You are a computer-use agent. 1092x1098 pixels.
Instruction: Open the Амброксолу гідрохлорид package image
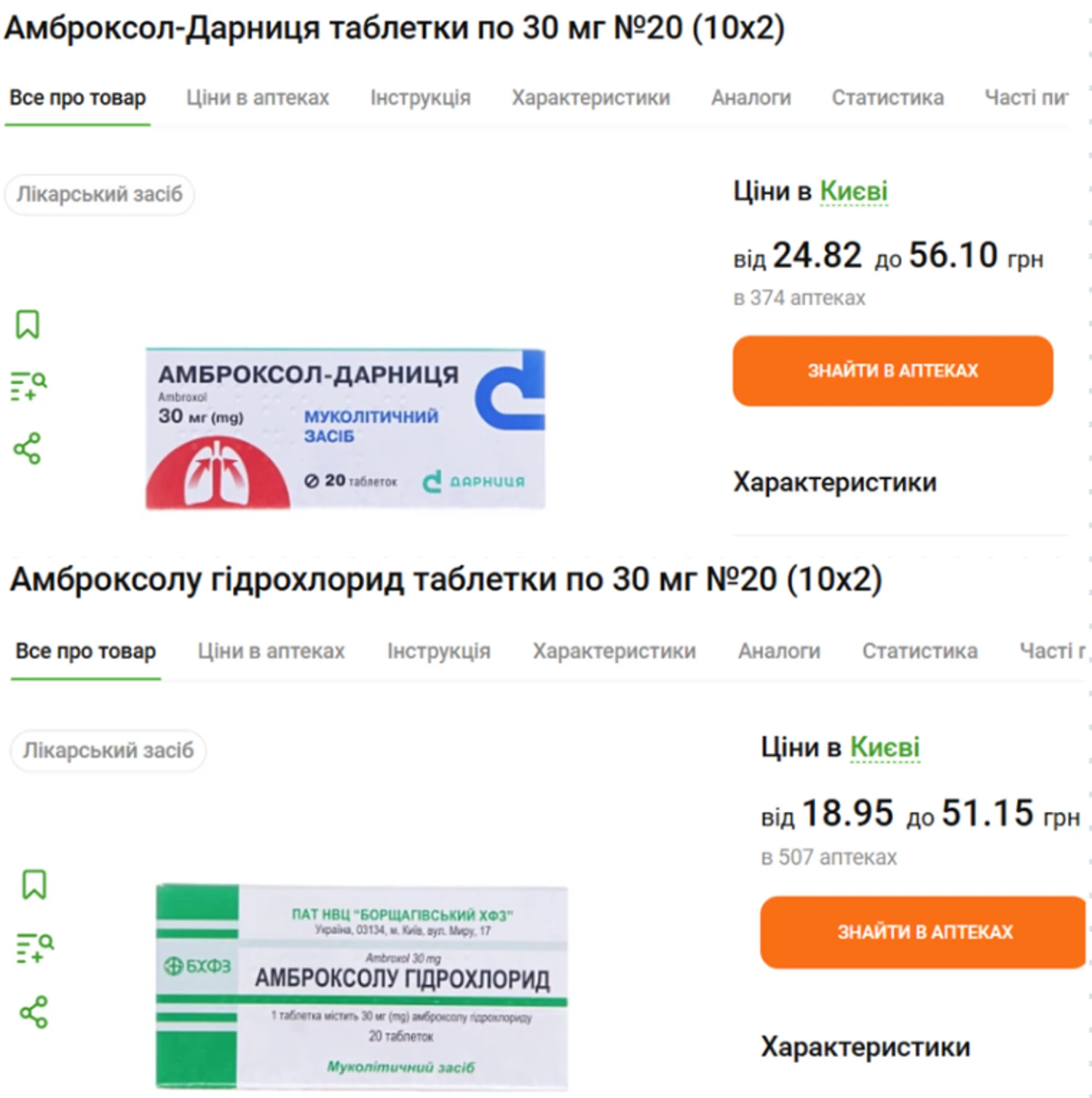point(361,987)
